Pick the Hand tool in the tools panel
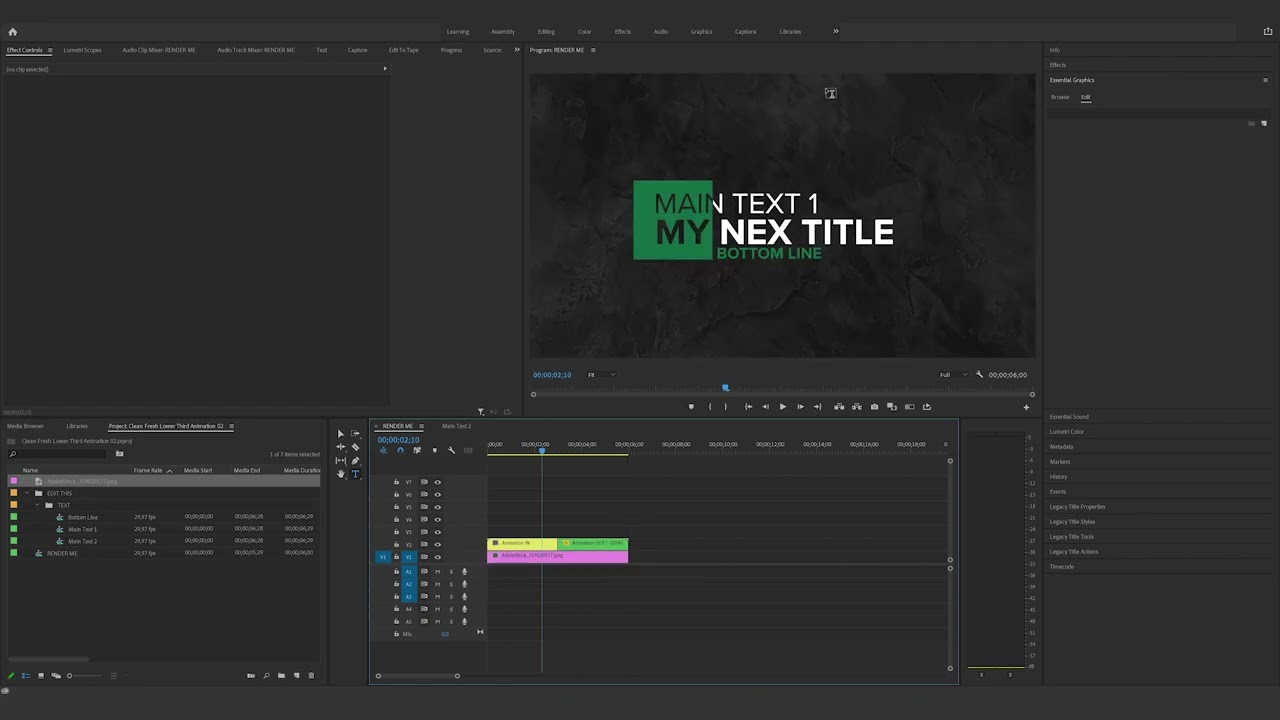This screenshot has height=720, width=1280. [341, 474]
